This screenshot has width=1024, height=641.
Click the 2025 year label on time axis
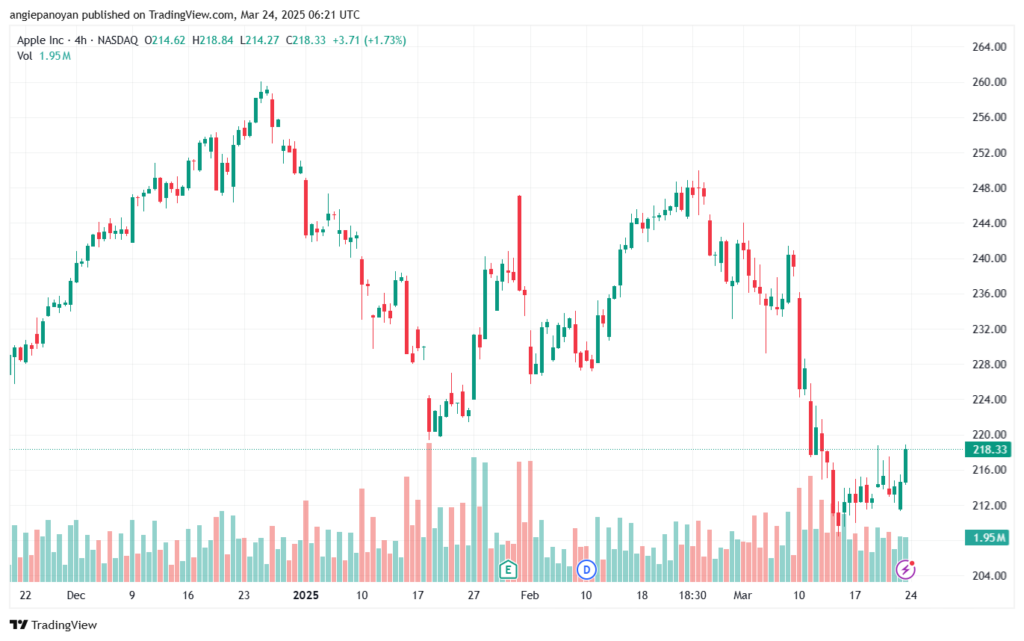coord(306,595)
